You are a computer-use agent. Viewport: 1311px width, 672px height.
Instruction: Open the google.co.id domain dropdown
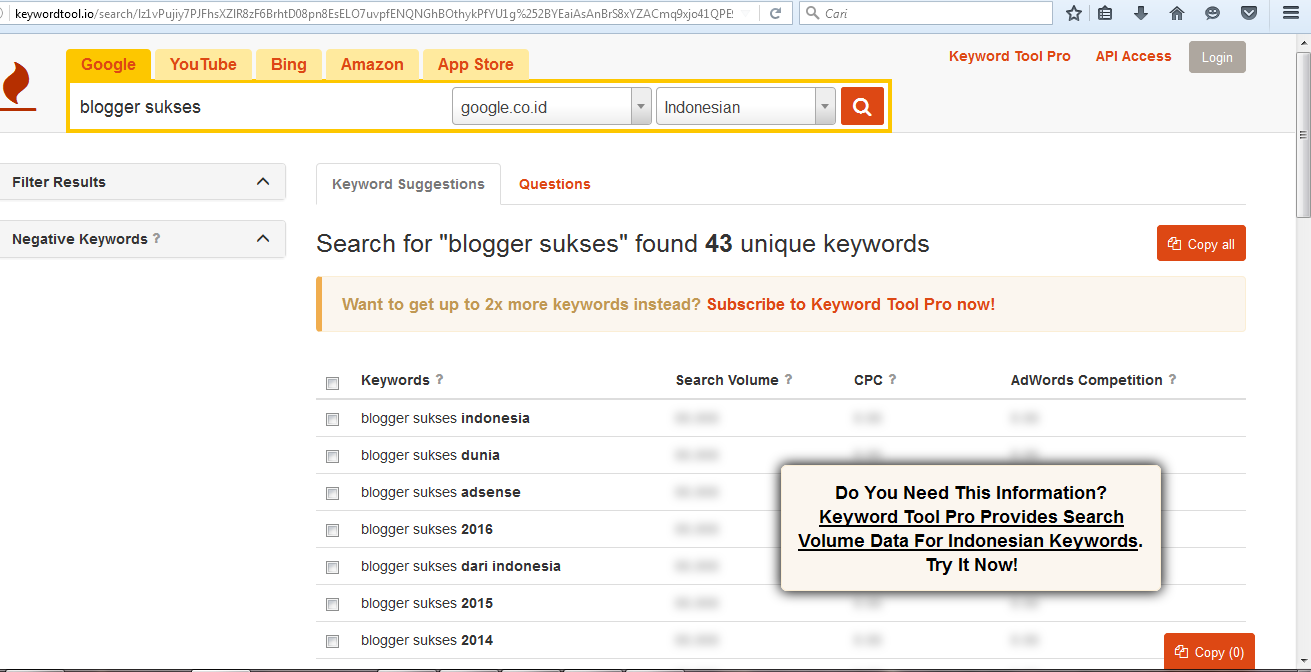(x=552, y=107)
